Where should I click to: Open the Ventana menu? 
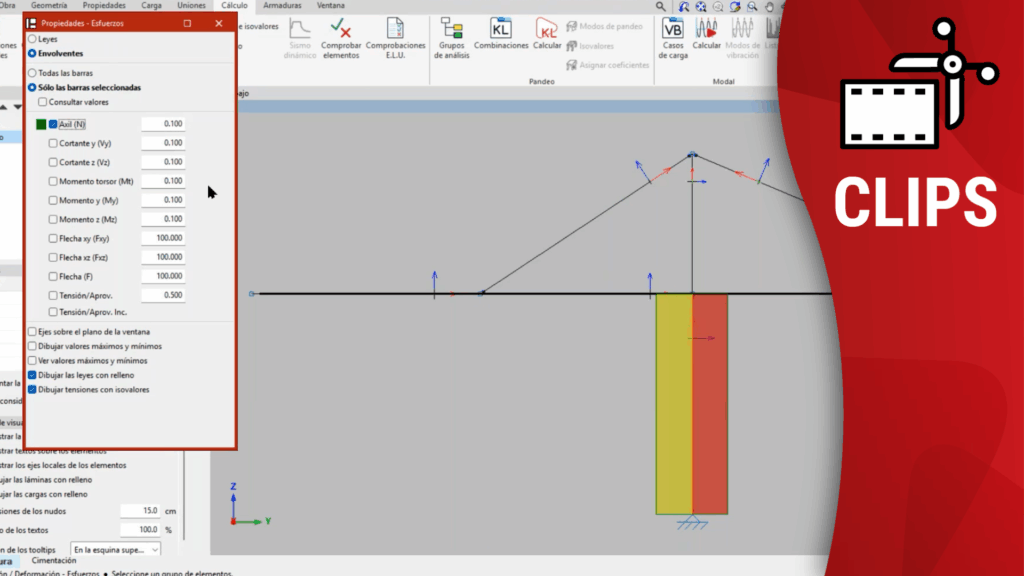coord(330,5)
